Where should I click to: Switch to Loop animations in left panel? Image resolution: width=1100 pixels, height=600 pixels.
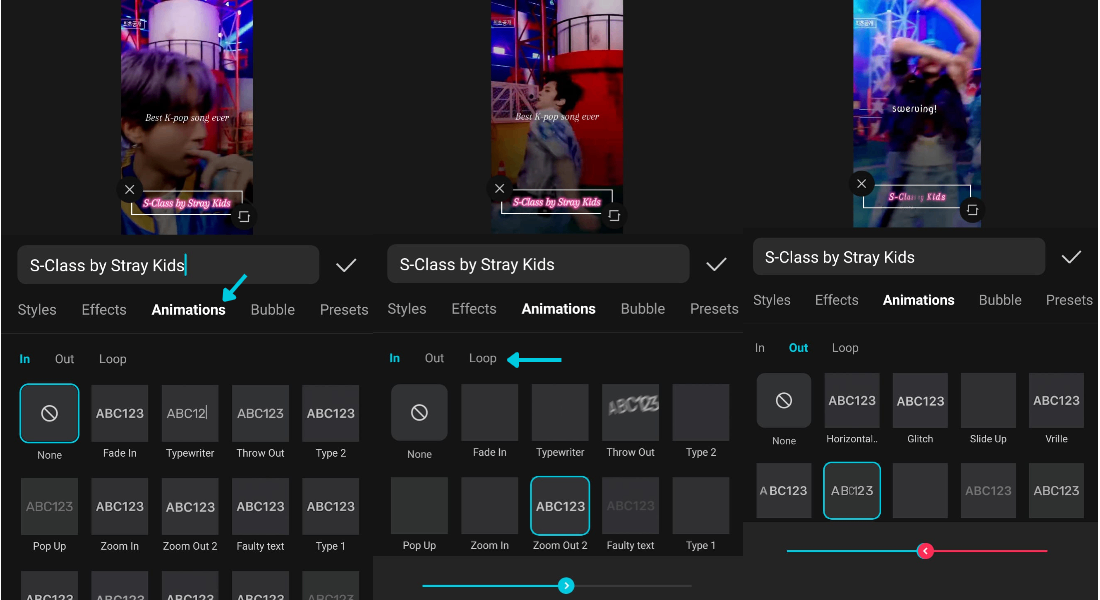(112, 359)
